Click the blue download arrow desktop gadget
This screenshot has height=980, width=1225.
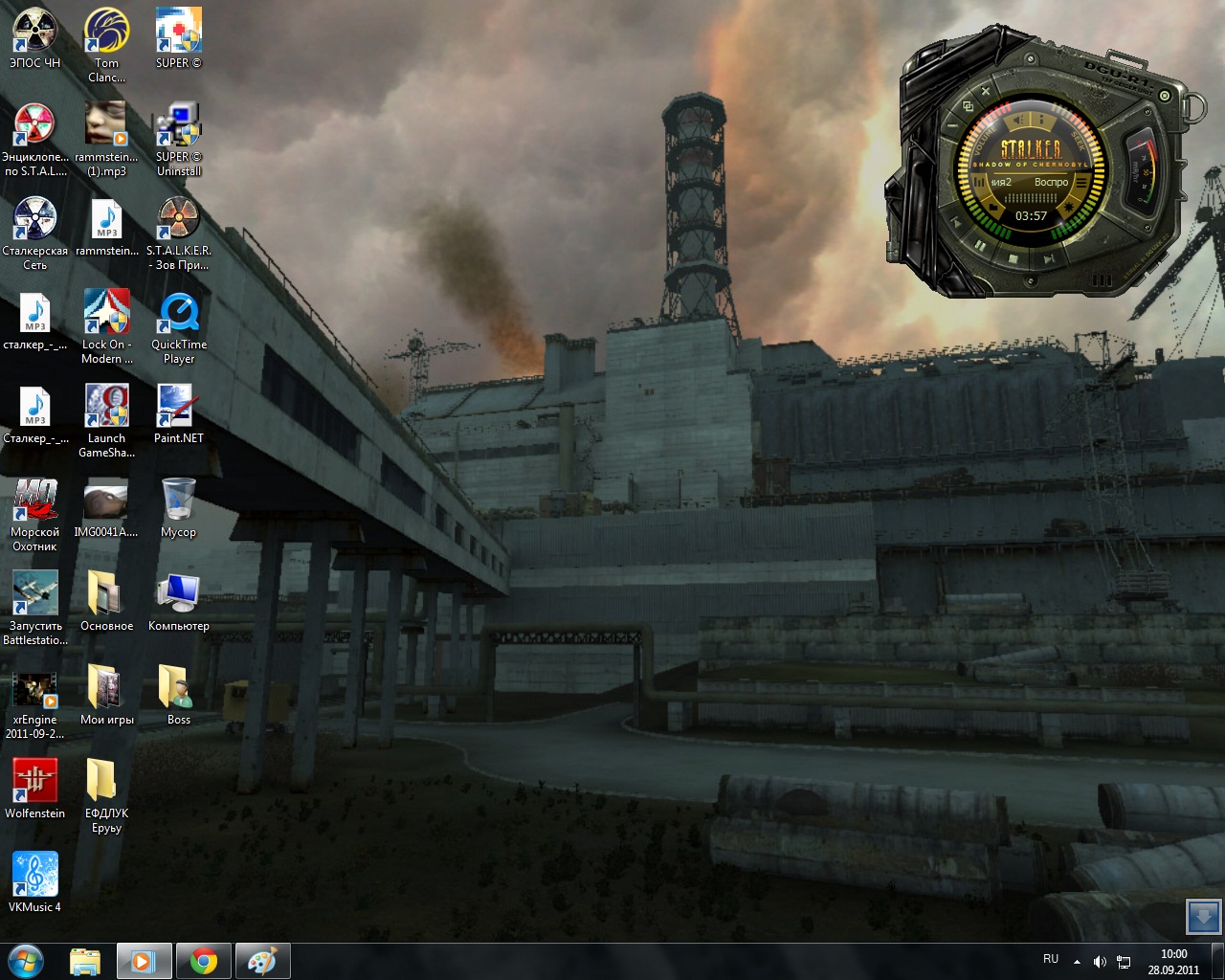pos(1203,916)
